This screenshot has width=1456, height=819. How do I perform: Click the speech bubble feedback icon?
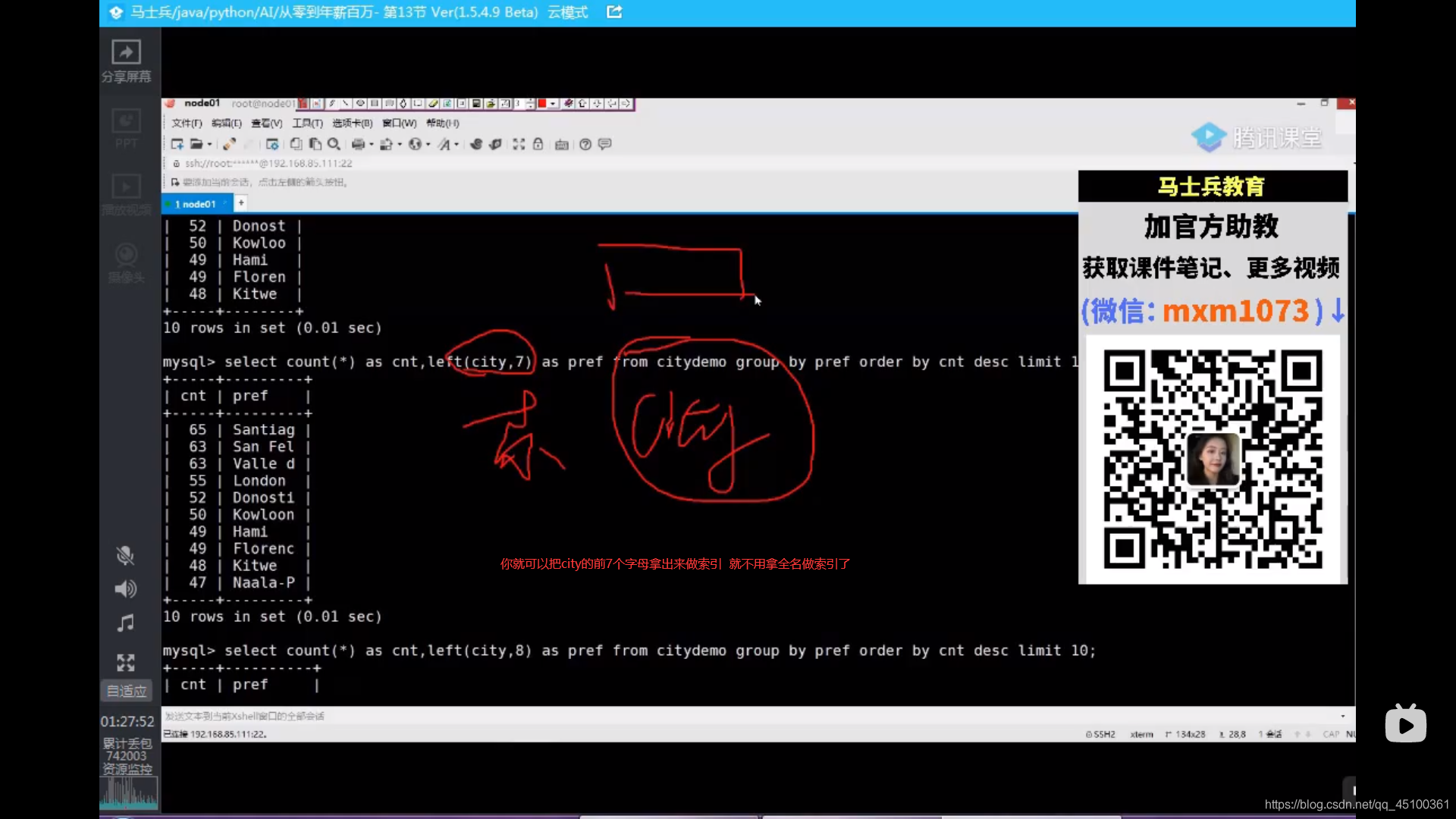tap(604, 144)
